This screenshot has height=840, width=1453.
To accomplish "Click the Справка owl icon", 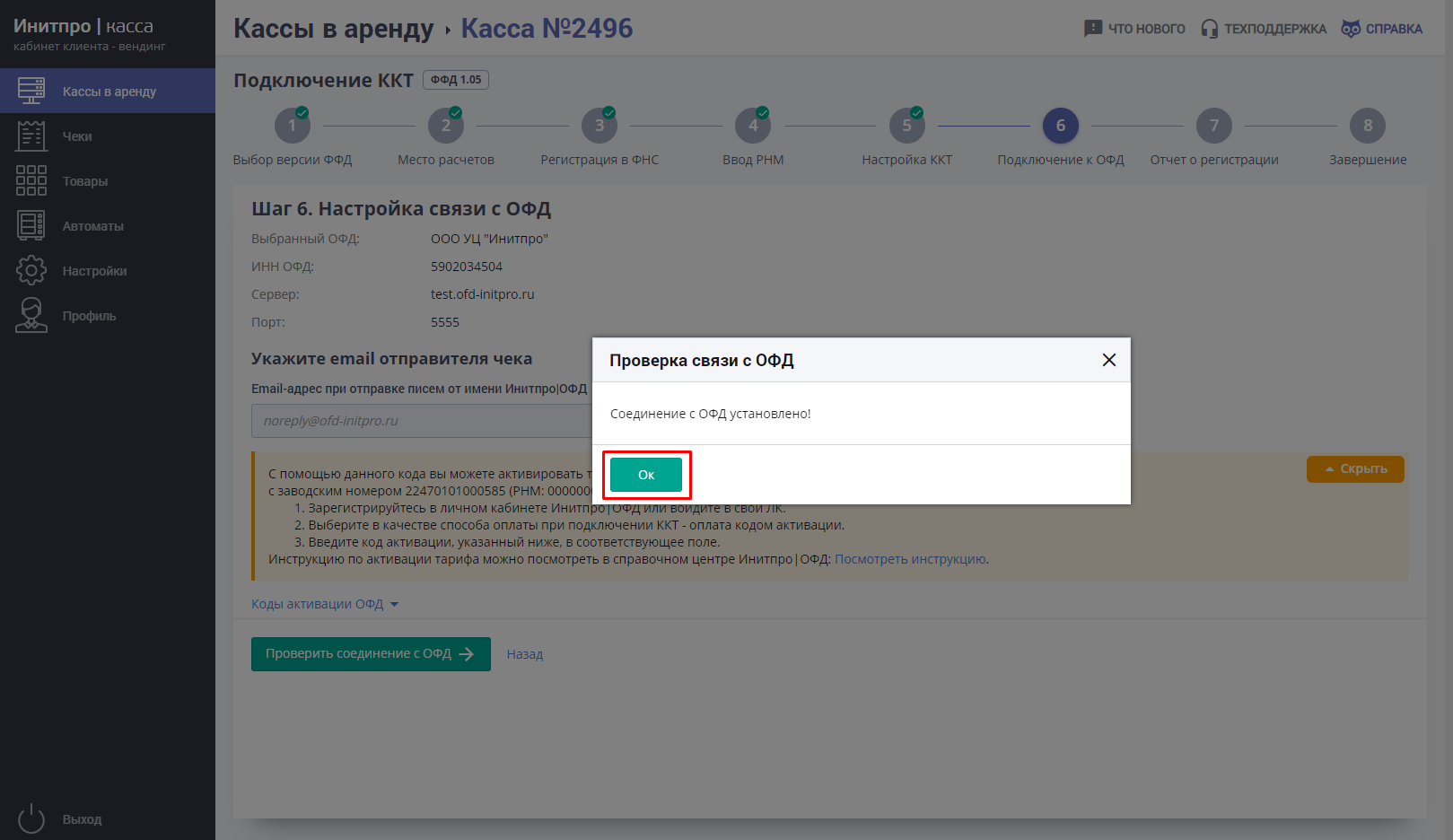I will tap(1351, 29).
